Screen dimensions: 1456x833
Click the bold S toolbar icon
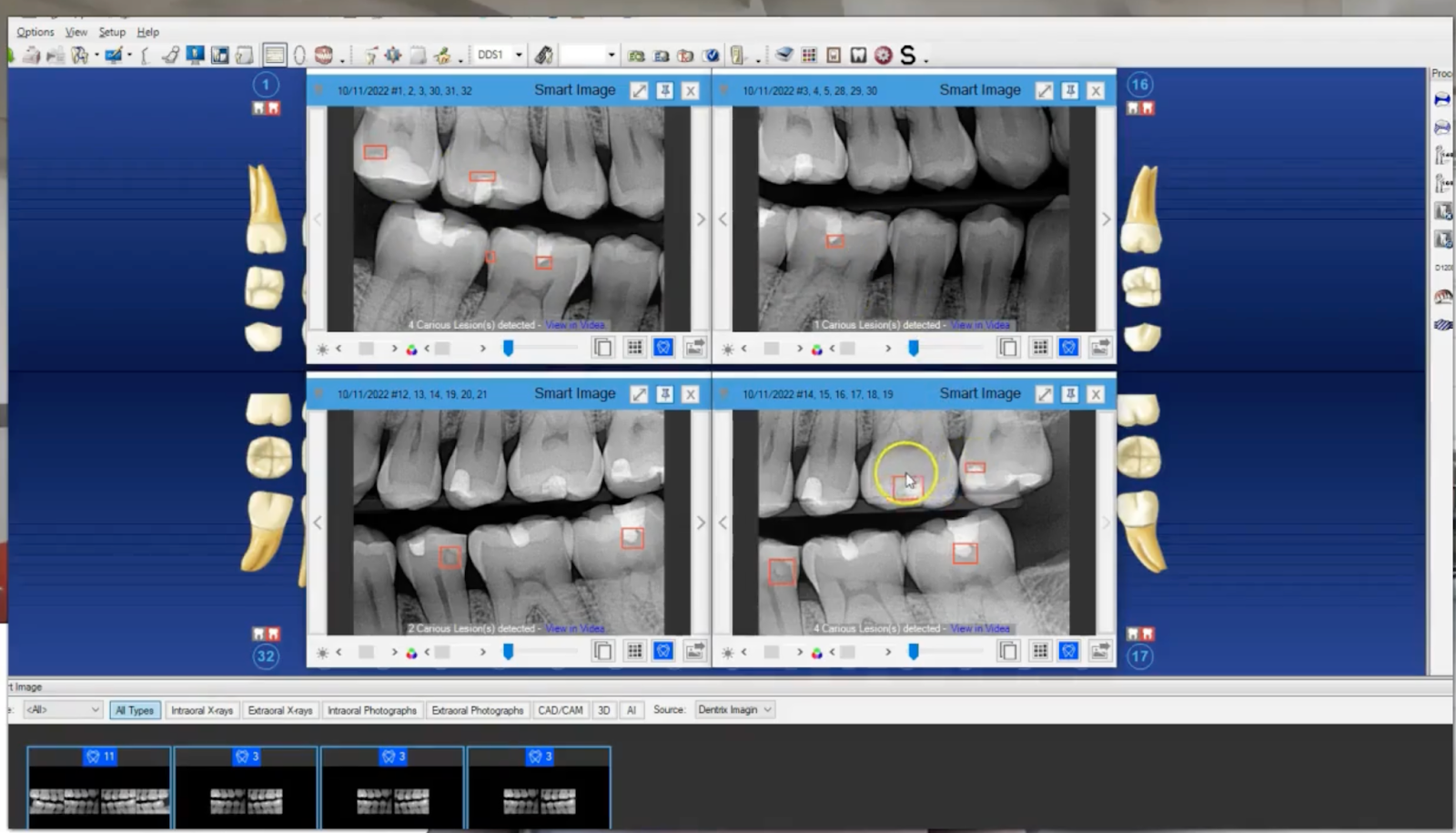(907, 56)
